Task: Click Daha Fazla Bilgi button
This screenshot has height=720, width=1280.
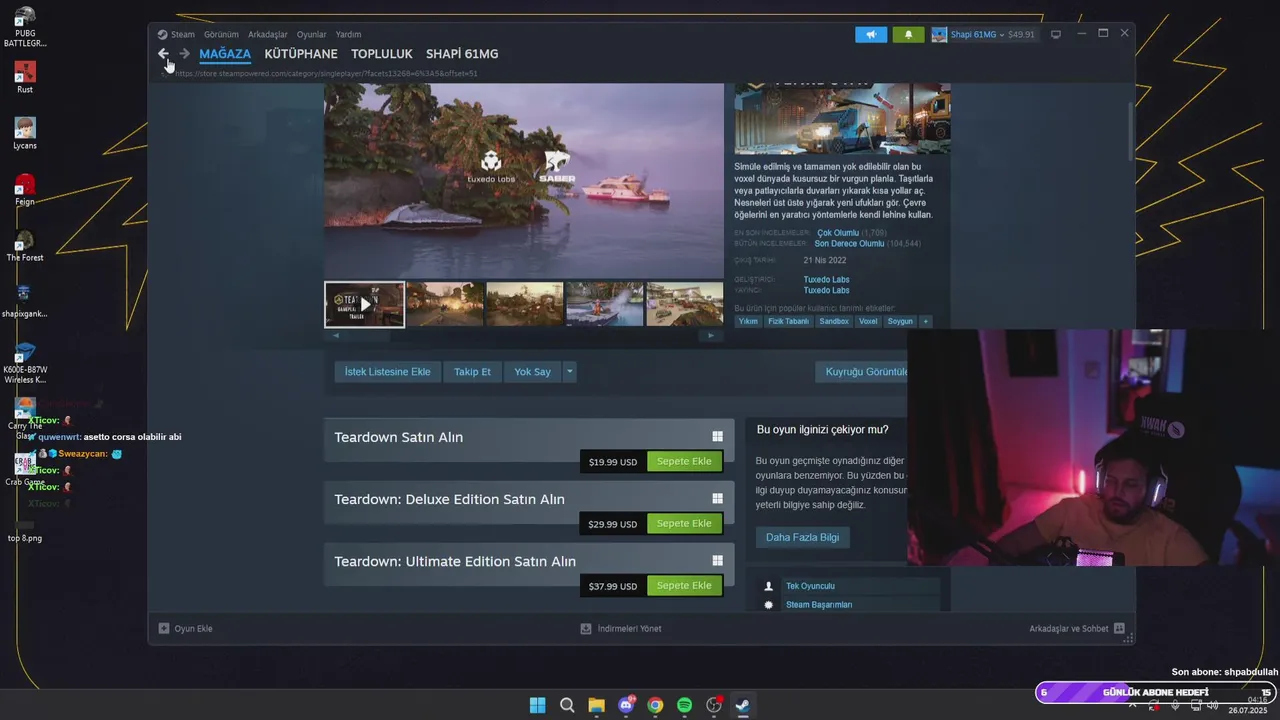Action: click(802, 537)
